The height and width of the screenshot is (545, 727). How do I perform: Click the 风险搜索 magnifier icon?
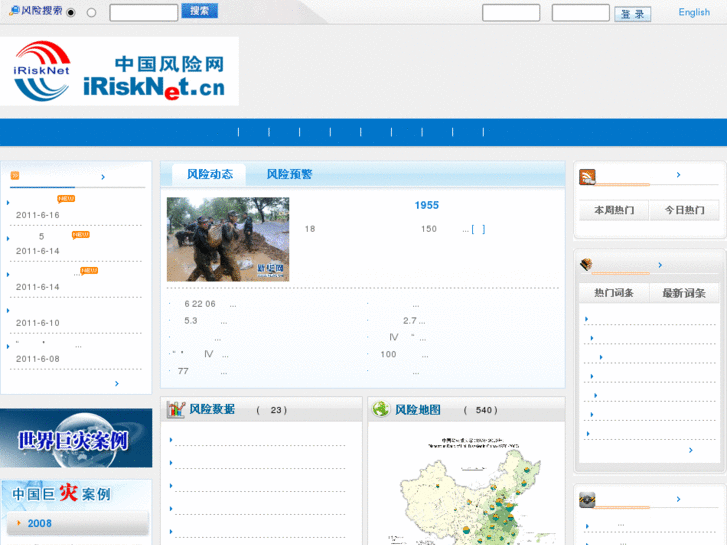(14, 11)
